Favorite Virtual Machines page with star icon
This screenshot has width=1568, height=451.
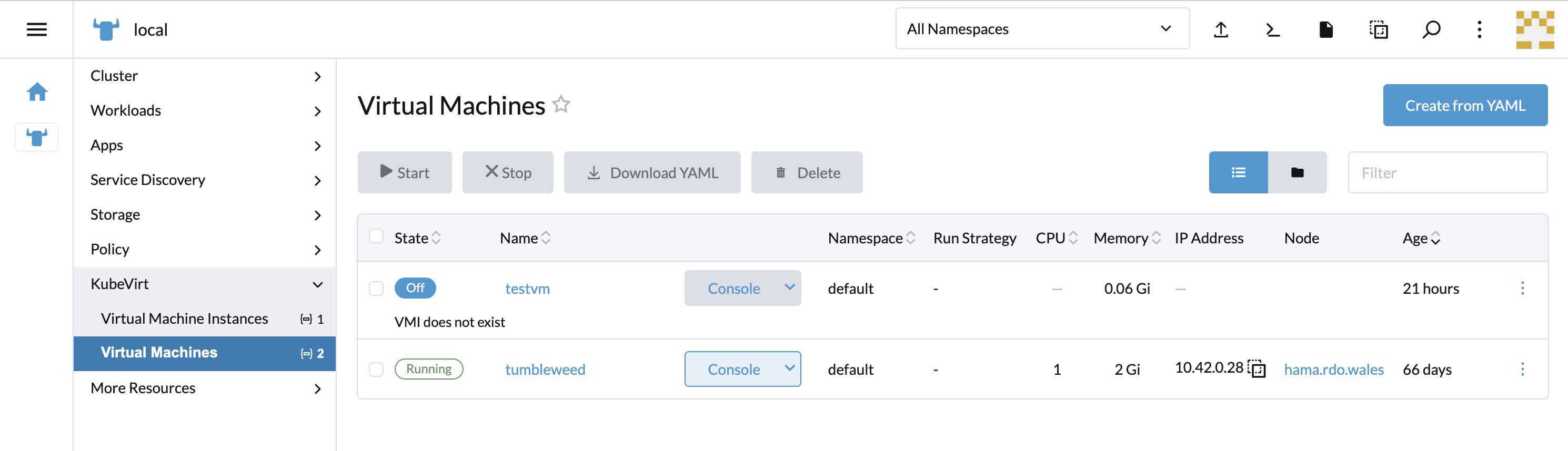click(x=561, y=105)
